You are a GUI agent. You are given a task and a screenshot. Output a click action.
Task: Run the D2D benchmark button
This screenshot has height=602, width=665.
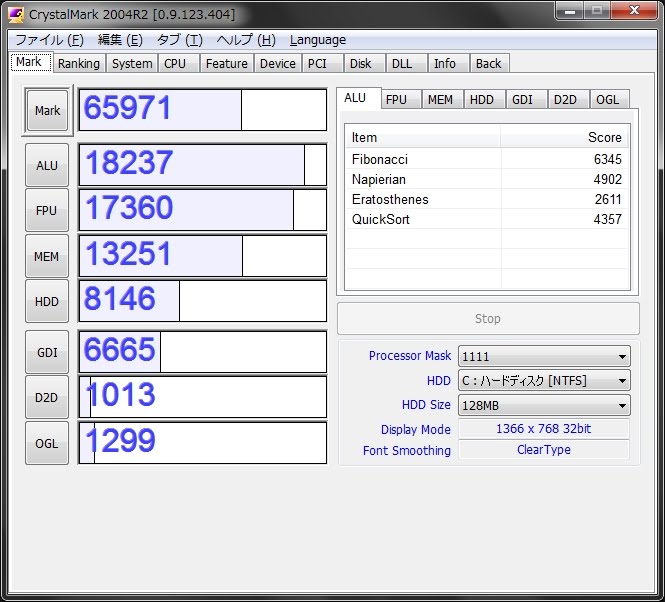coord(47,398)
